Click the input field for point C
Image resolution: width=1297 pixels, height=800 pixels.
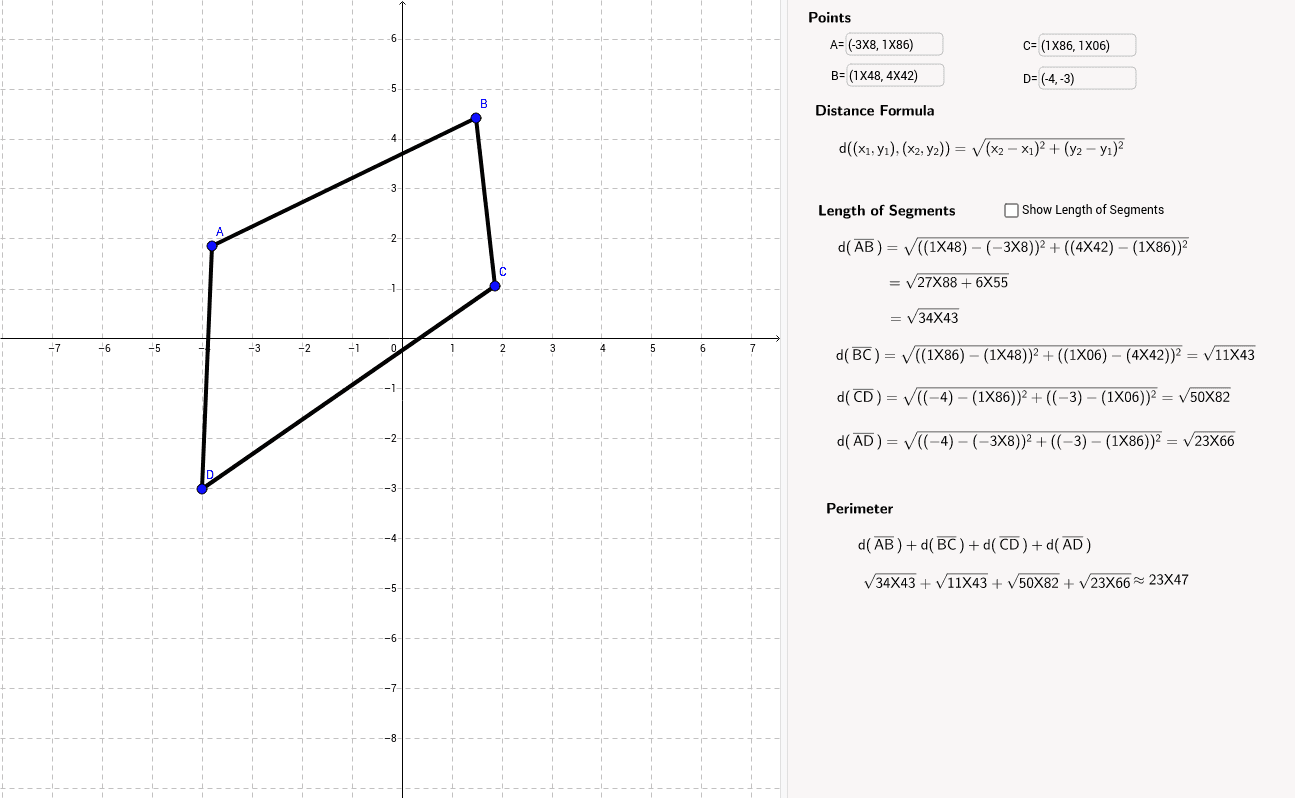pyautogui.click(x=1088, y=45)
